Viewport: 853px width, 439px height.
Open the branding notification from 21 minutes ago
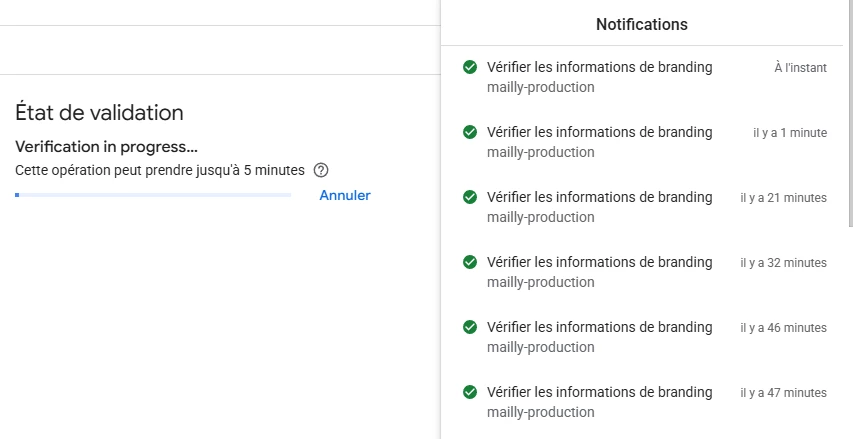pos(599,197)
